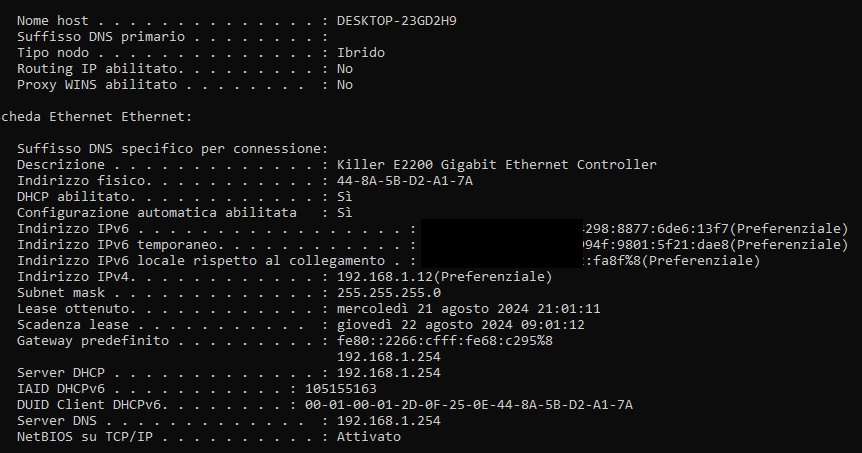The width and height of the screenshot is (862, 453).
Task: Click the DUID Client DHCPv6 value
Action: 469,405
